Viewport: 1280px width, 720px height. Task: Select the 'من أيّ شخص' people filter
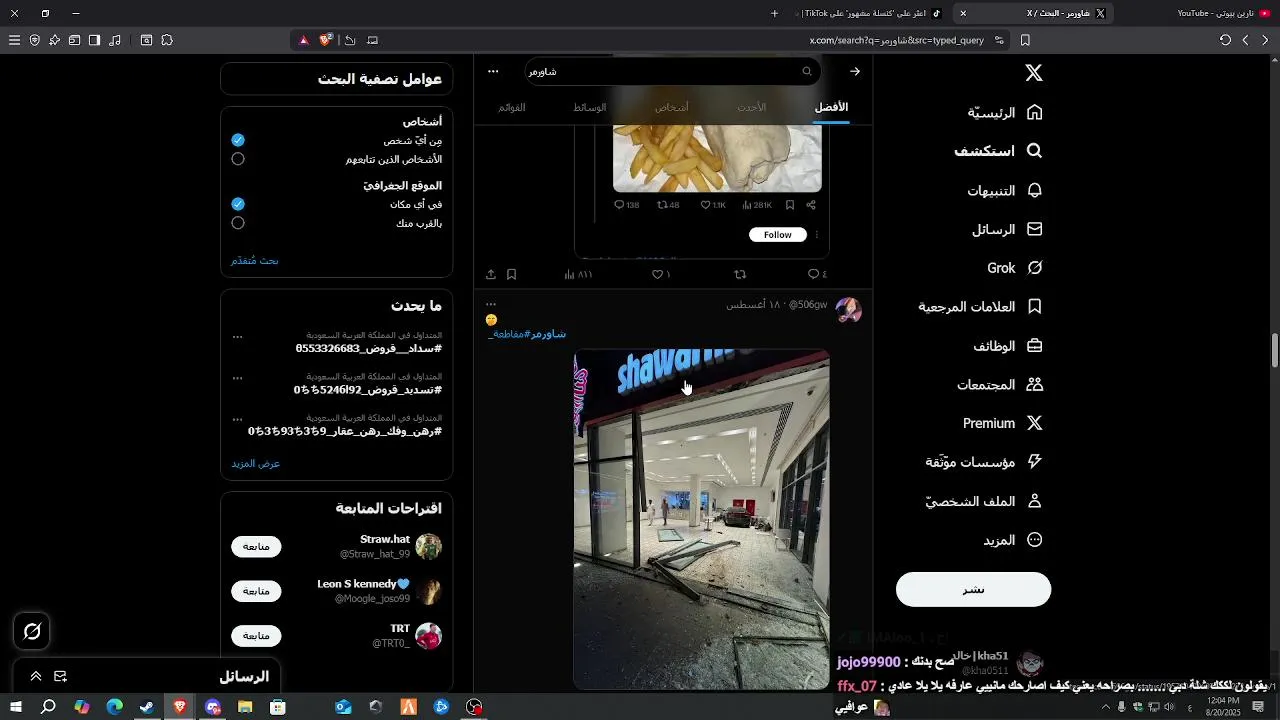click(238, 140)
